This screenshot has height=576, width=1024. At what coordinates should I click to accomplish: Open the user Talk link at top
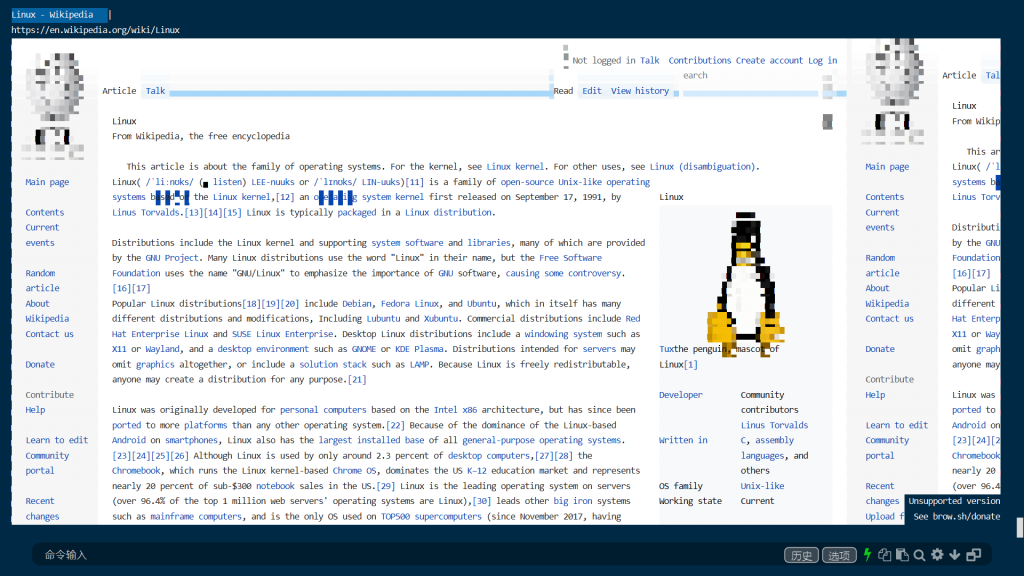point(650,60)
